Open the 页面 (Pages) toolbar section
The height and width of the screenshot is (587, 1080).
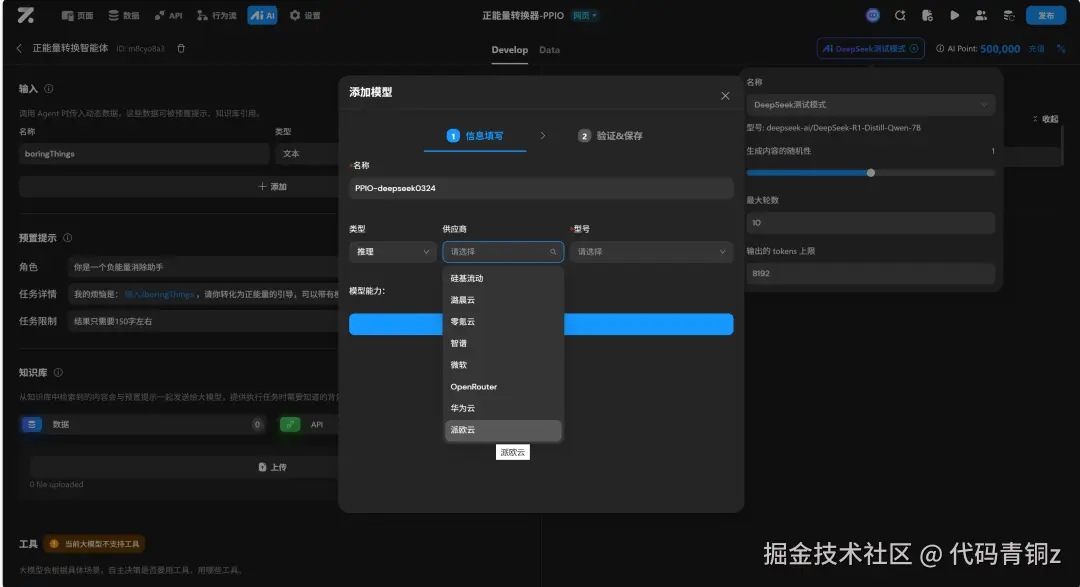pos(77,15)
